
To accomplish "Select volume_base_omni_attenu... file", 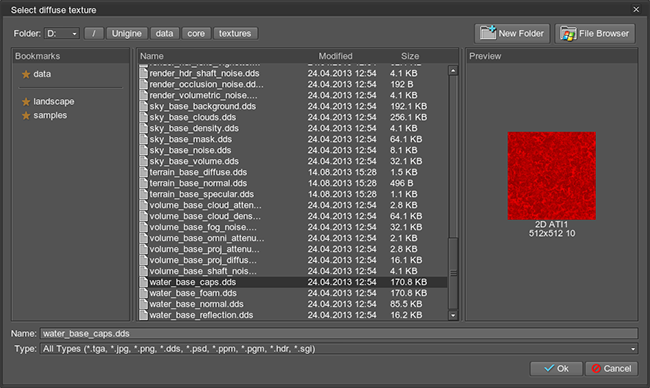I will point(293,238).
